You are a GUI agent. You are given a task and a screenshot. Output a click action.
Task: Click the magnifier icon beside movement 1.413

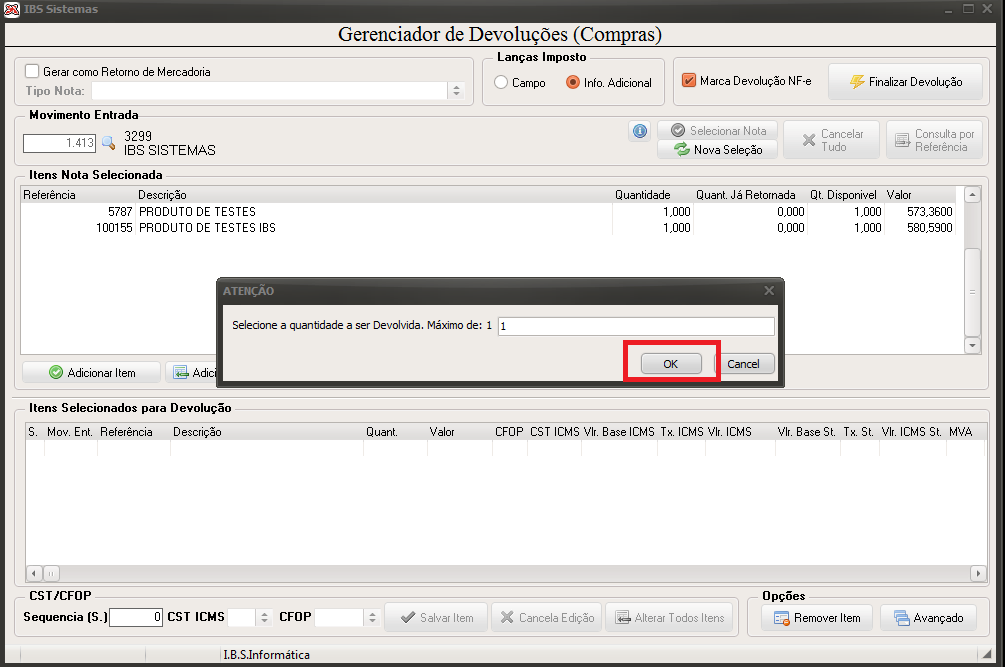(108, 142)
